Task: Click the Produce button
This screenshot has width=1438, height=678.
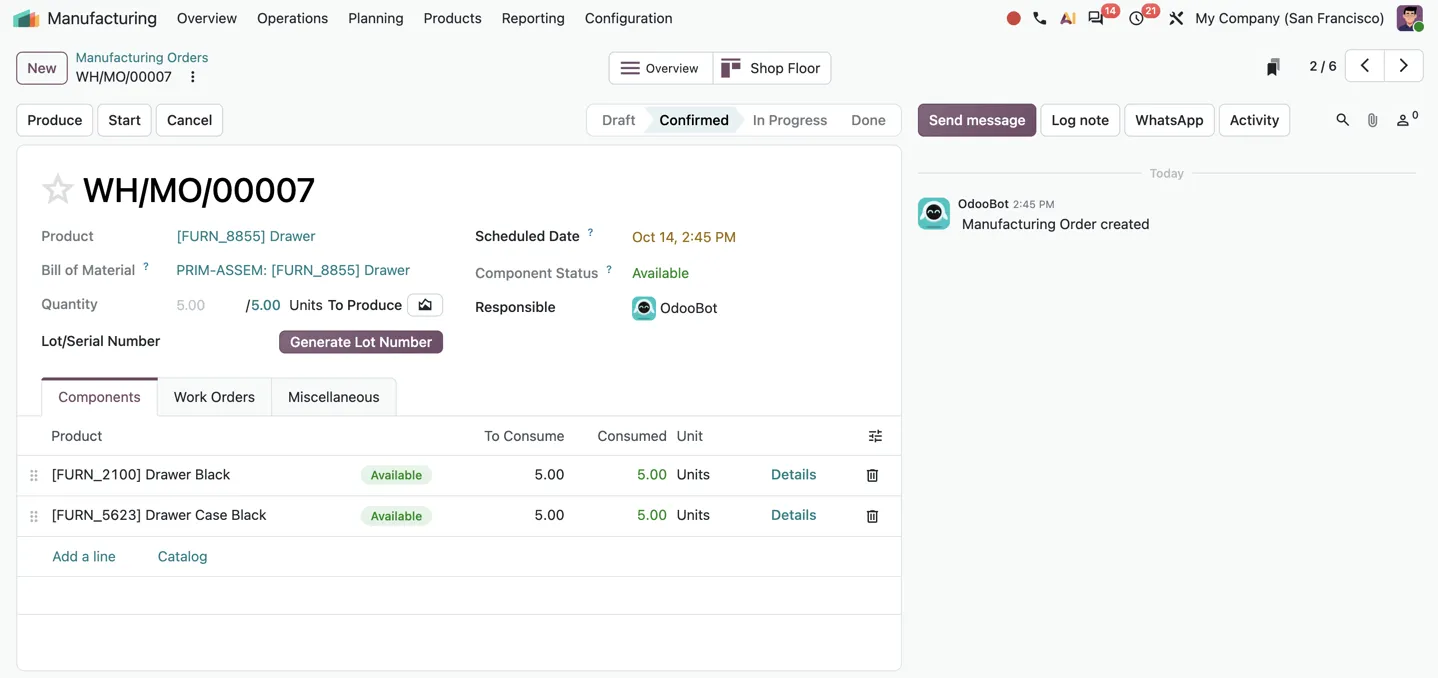Action: pyautogui.click(x=55, y=120)
